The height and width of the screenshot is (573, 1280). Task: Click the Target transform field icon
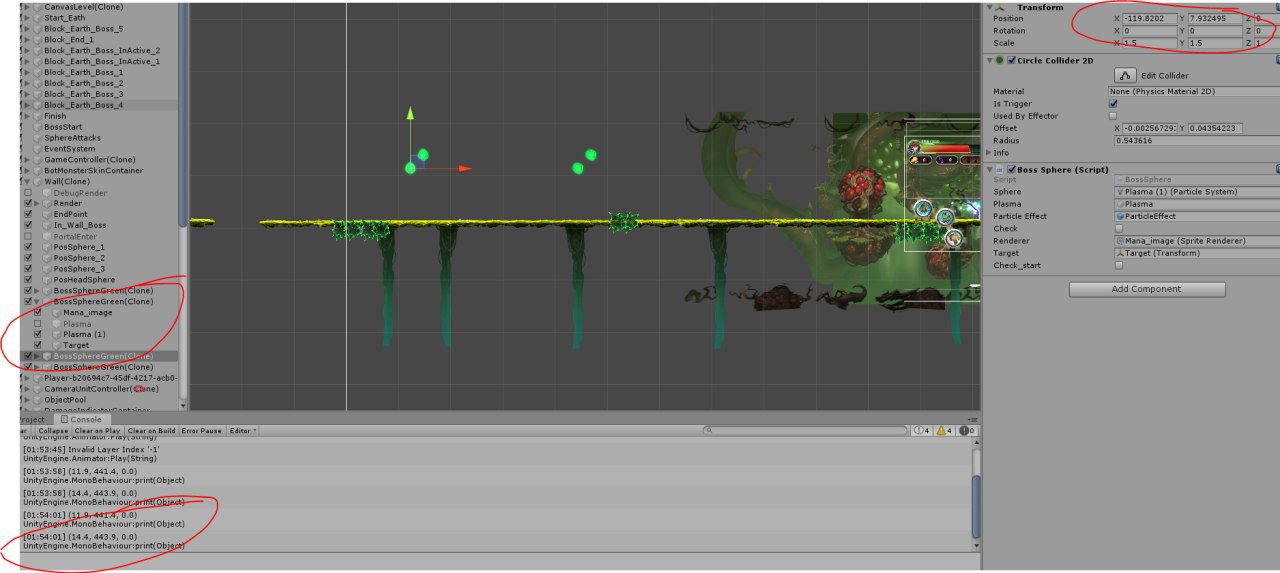pos(1119,253)
